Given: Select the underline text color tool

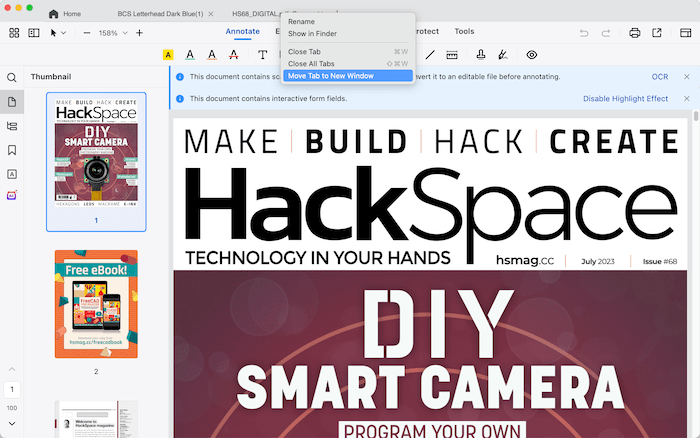Looking at the screenshot, I should 190,55.
